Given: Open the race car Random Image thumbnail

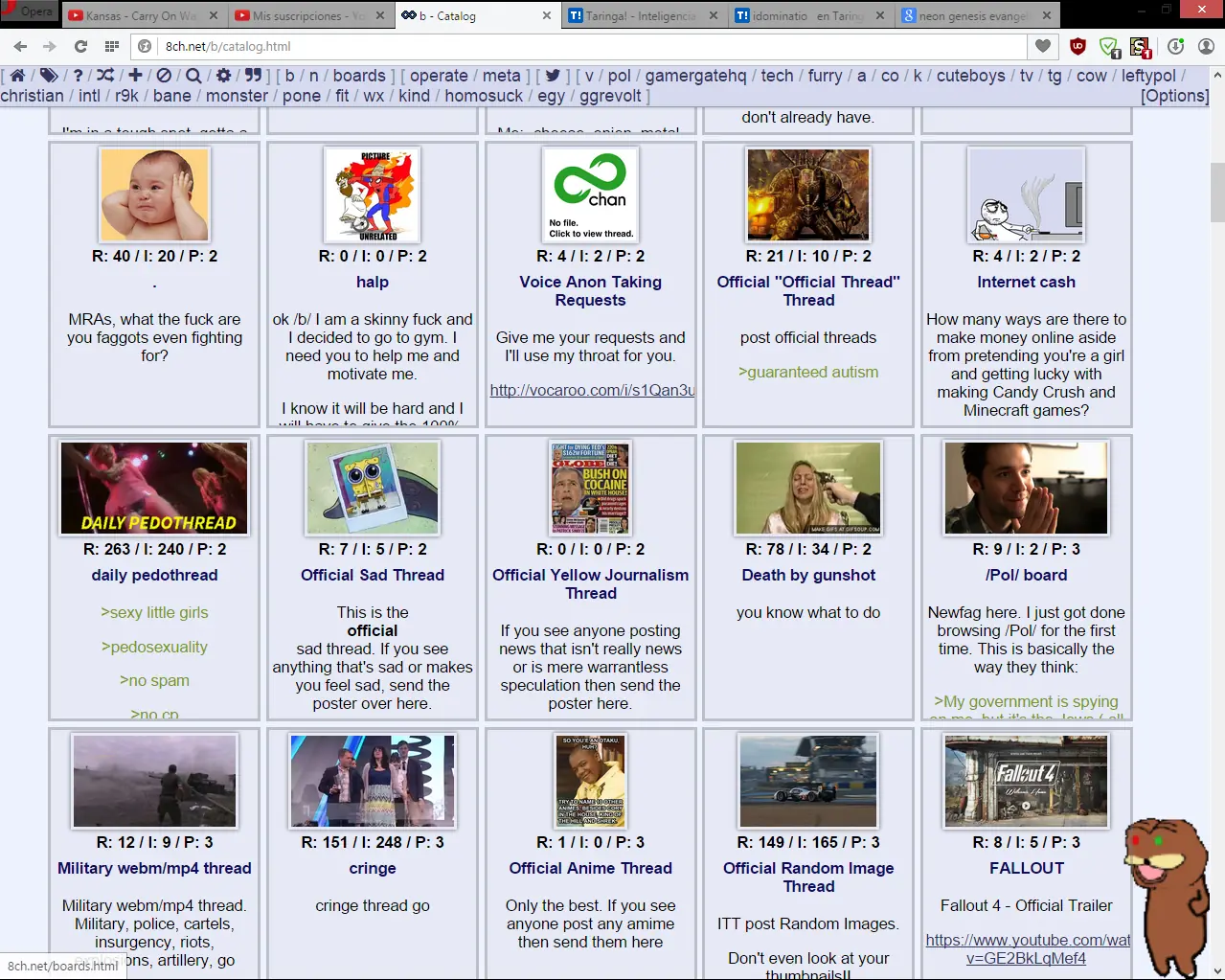Looking at the screenshot, I should click(808, 781).
